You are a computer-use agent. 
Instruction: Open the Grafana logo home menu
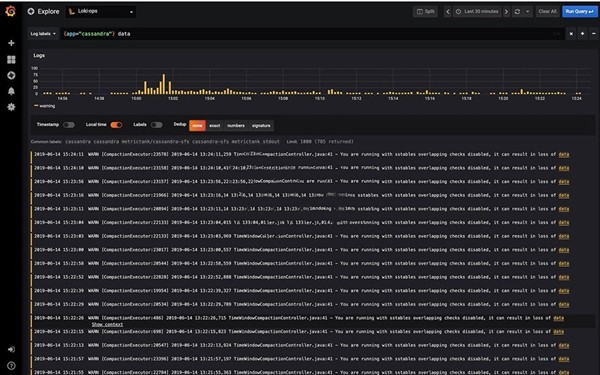(x=11, y=11)
